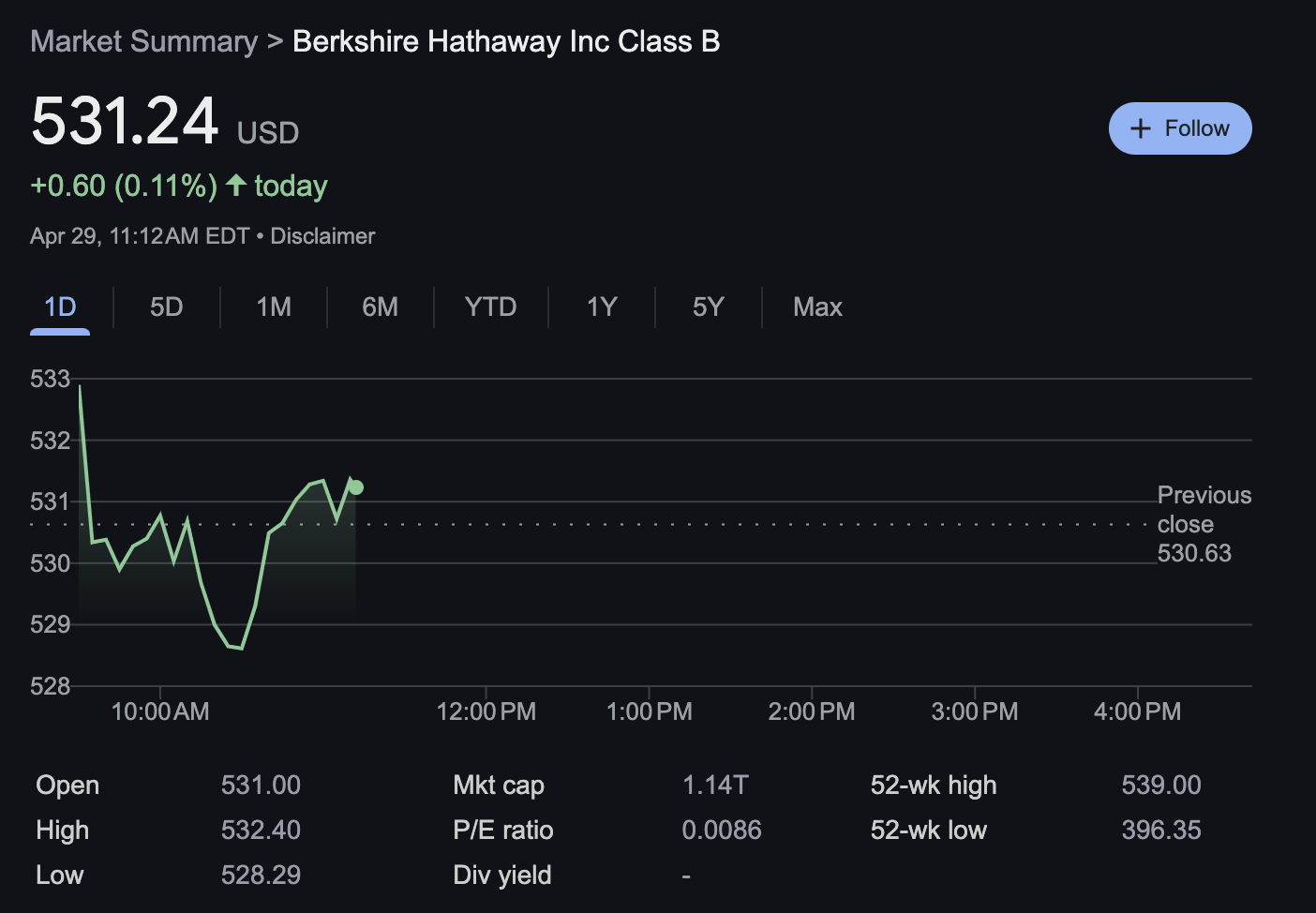
Task: Switch to the 1Y time range tab
Action: click(x=602, y=307)
